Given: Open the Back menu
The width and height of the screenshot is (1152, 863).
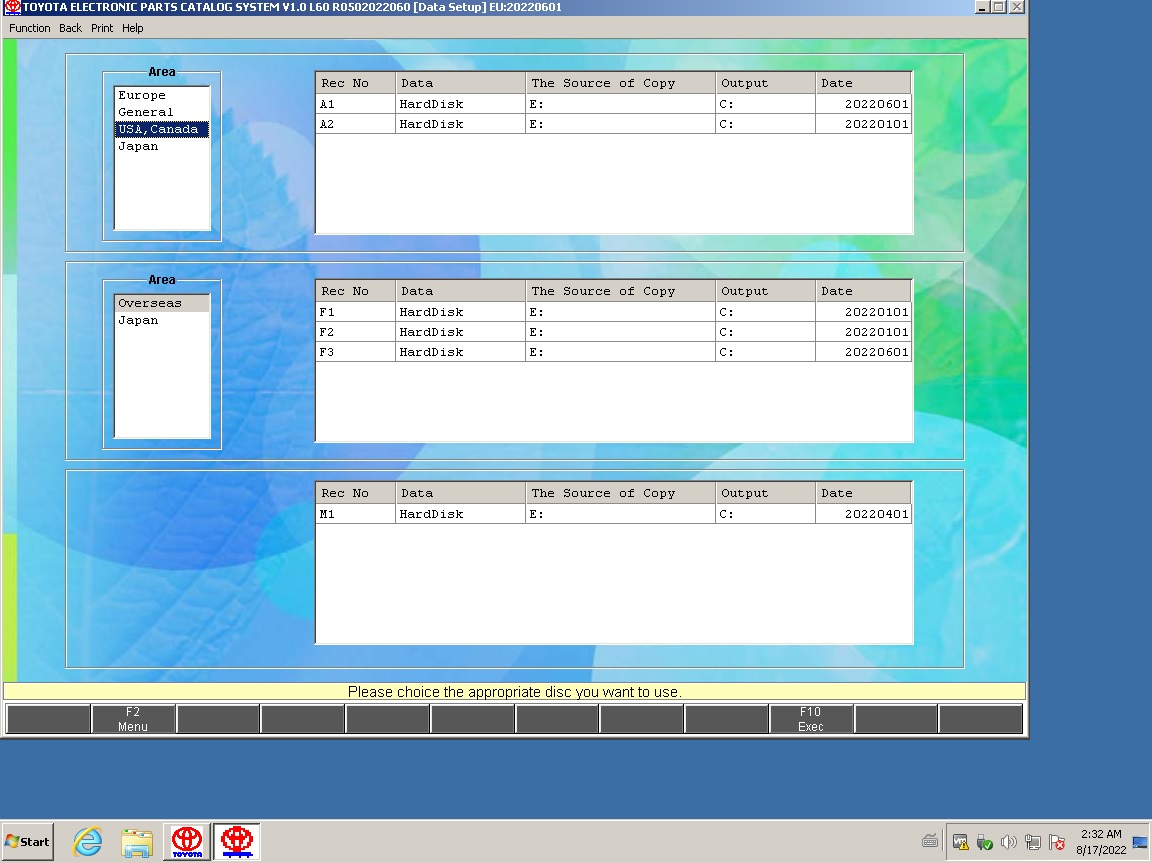Looking at the screenshot, I should 71,28.
